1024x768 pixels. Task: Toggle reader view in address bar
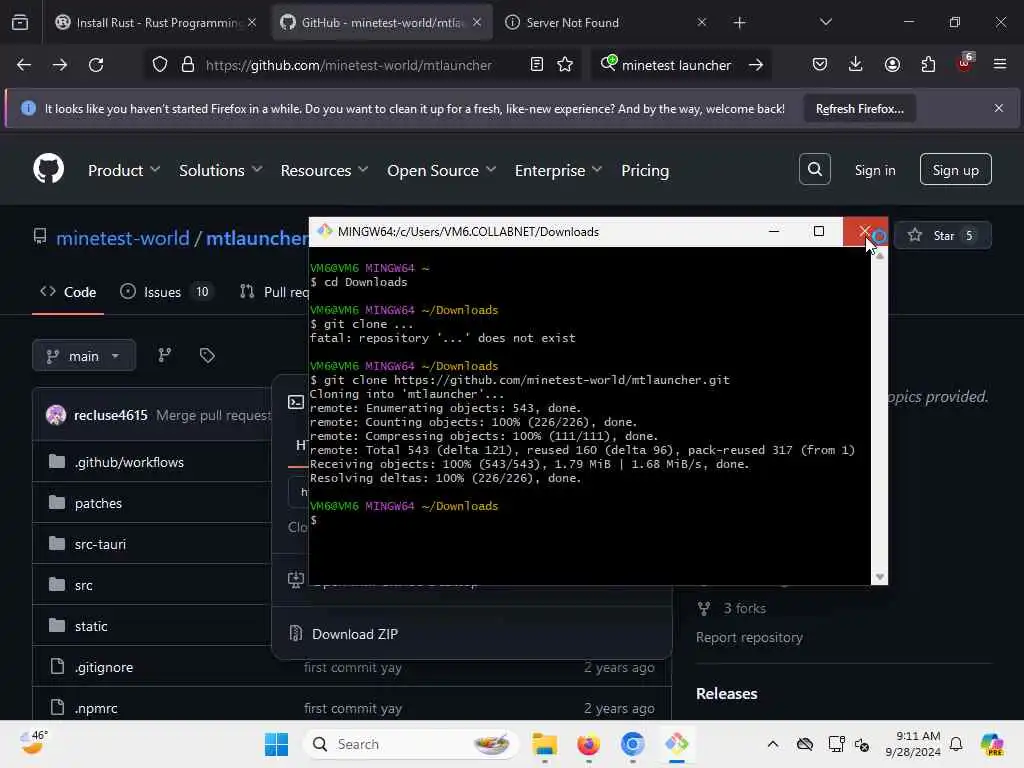coord(537,65)
